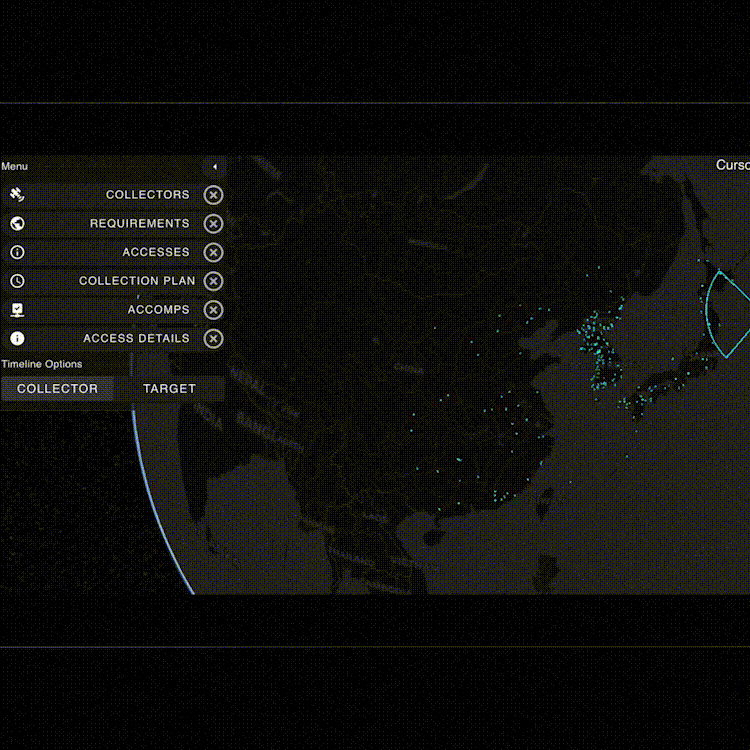The height and width of the screenshot is (750, 750).
Task: Switch timeline option to TARGET
Action: [169, 388]
